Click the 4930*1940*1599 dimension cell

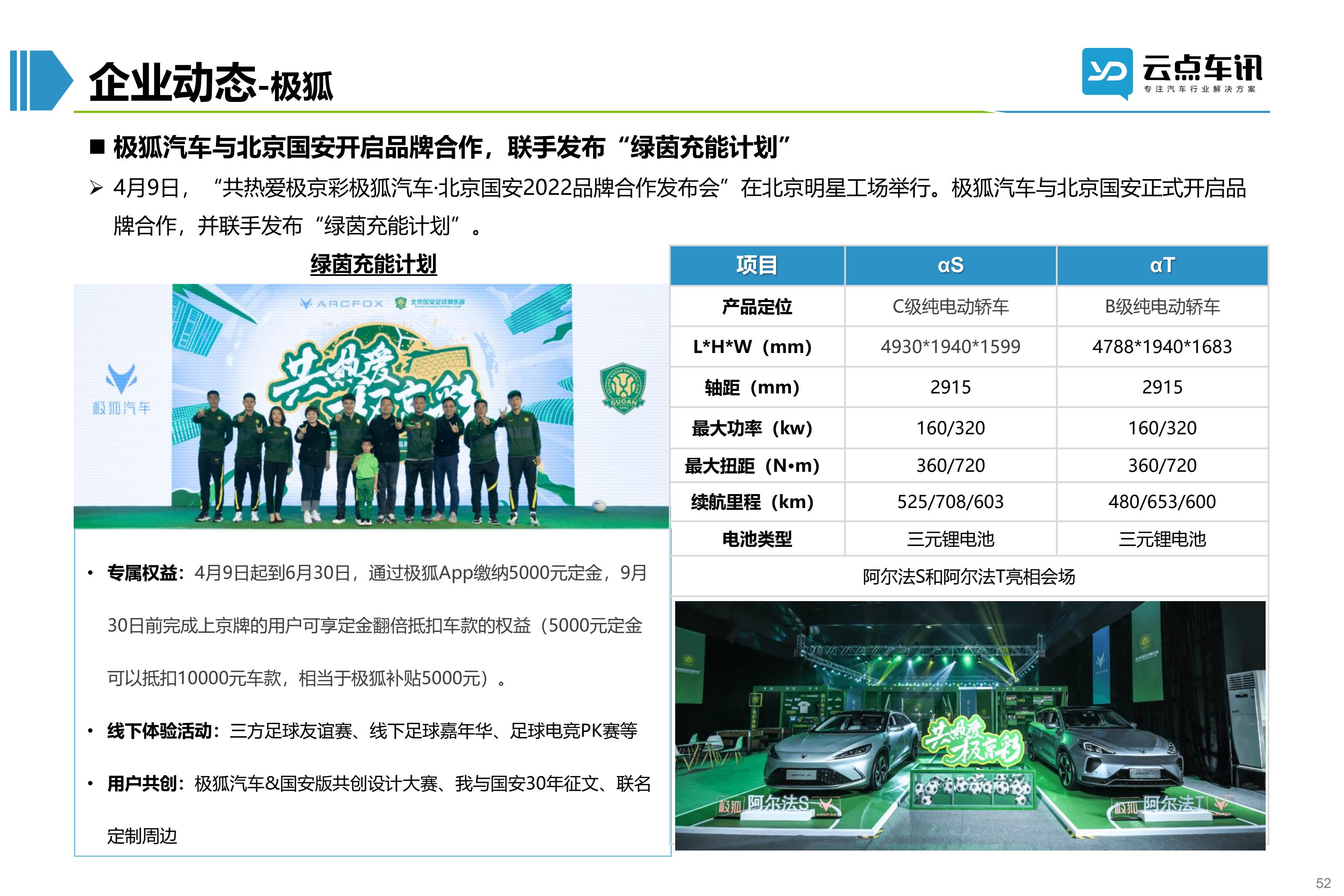pyautogui.click(x=951, y=347)
